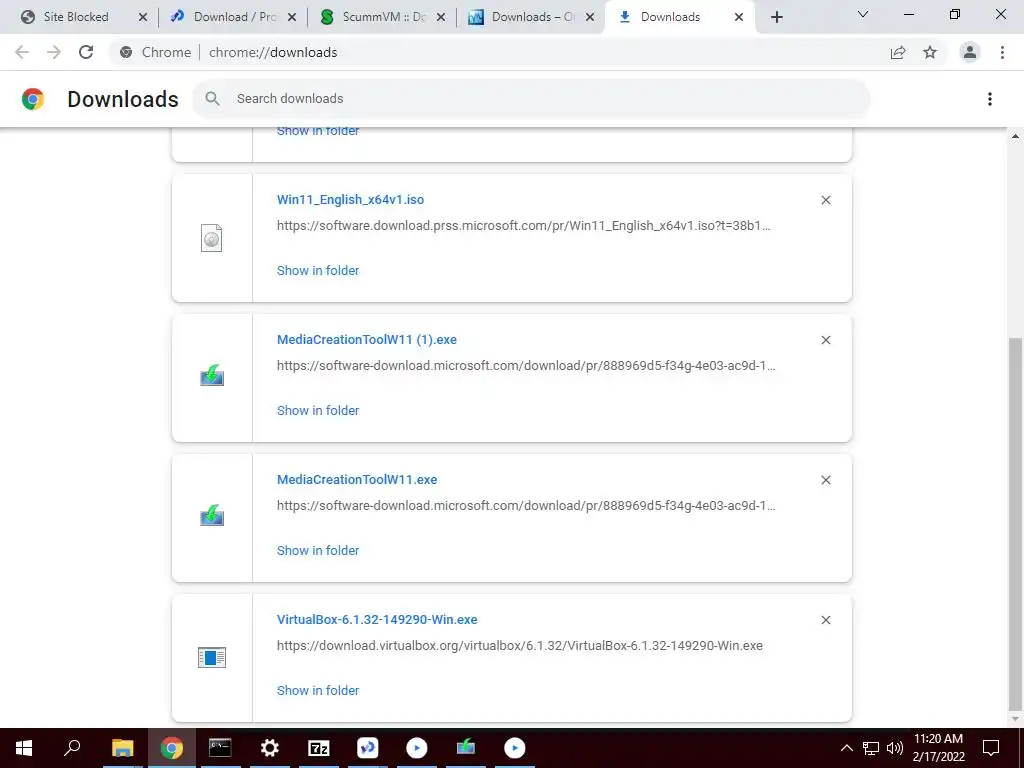Close the ScummVM tab

(441, 17)
